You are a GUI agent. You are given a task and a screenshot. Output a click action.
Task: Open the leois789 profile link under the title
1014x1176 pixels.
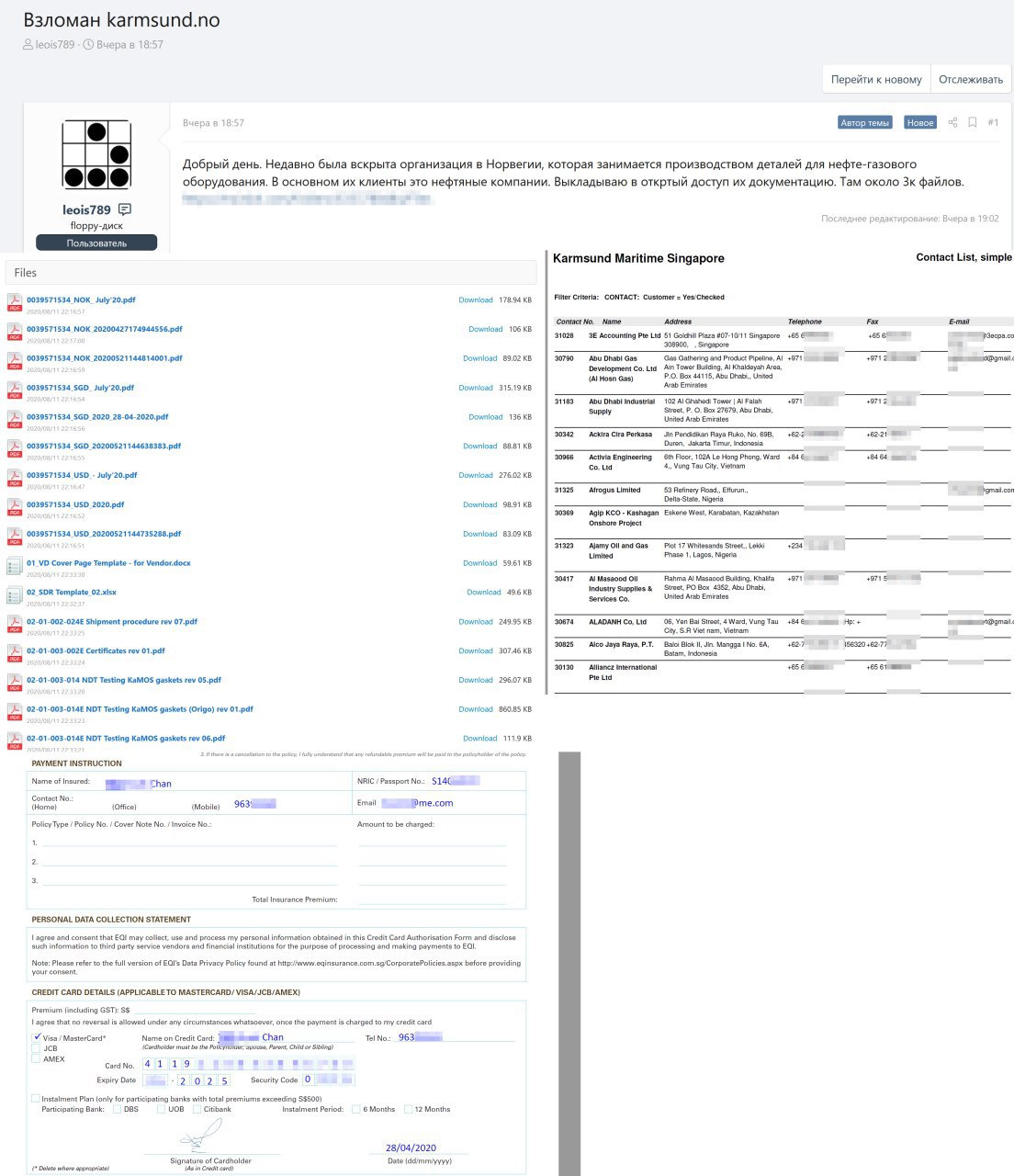[55, 44]
